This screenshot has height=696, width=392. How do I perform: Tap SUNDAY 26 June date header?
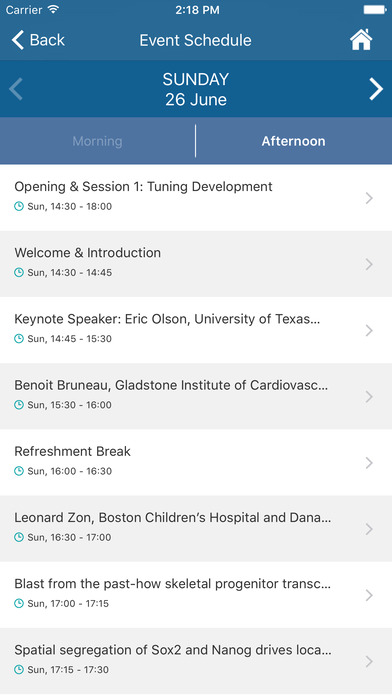pos(196,89)
